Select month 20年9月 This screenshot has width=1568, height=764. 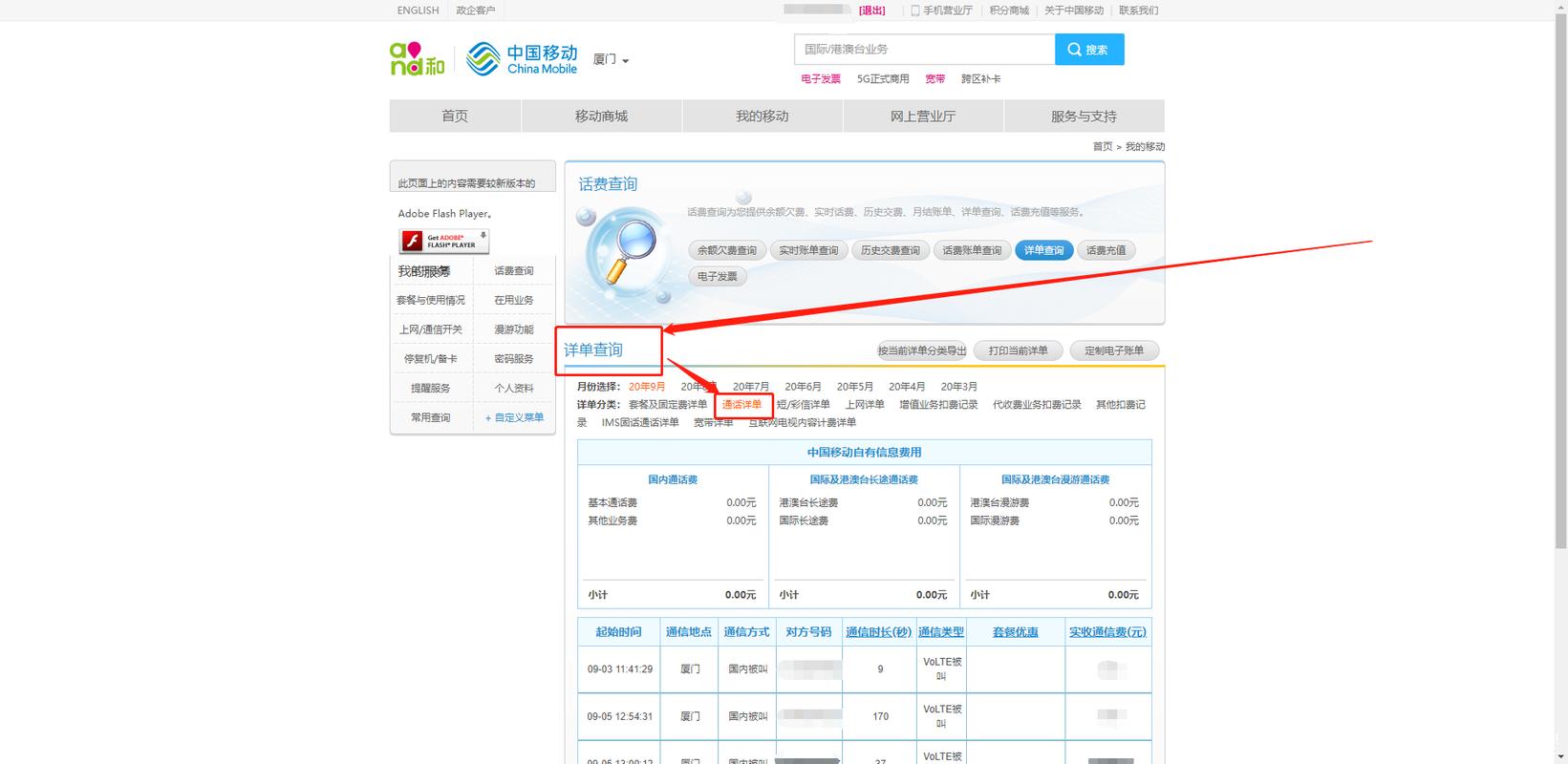click(647, 387)
